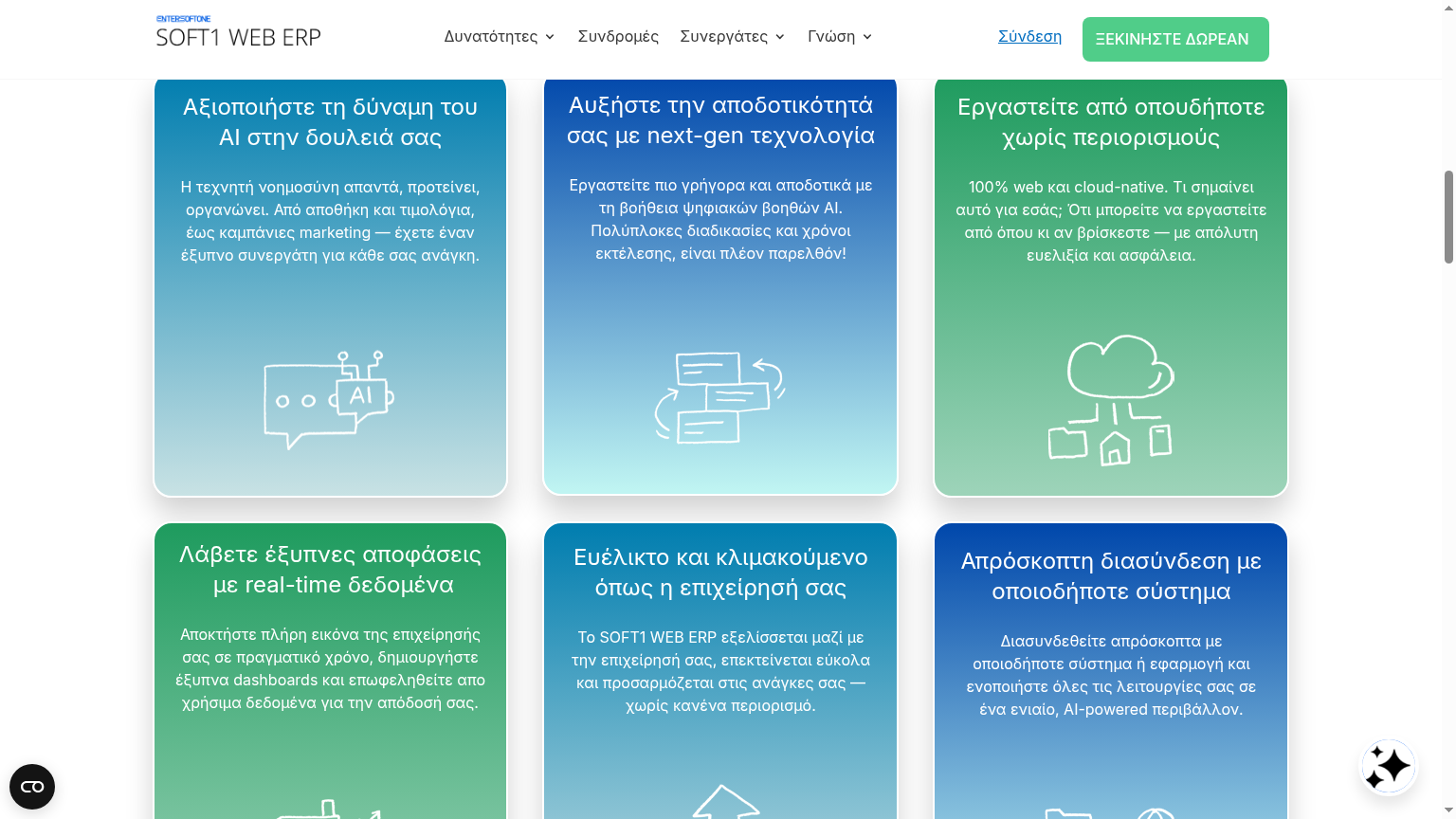Click heading 'Εργαστείτε από οπουδήποτε χωρίς περιορισμούς'
Screen dimensions: 1456x819
pos(1111,122)
